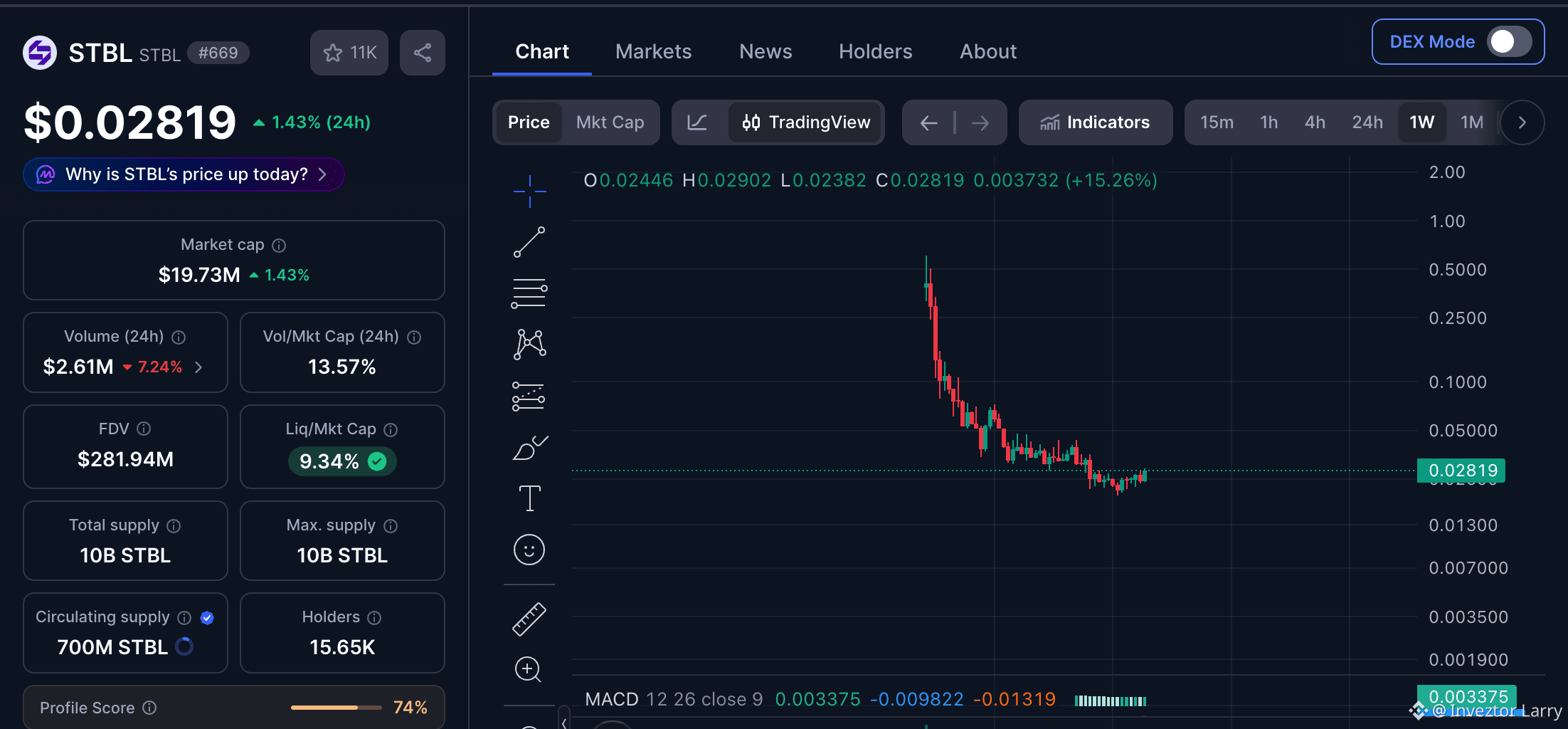The height and width of the screenshot is (729, 1568).
Task: Select the ruler measure tool
Action: (529, 619)
